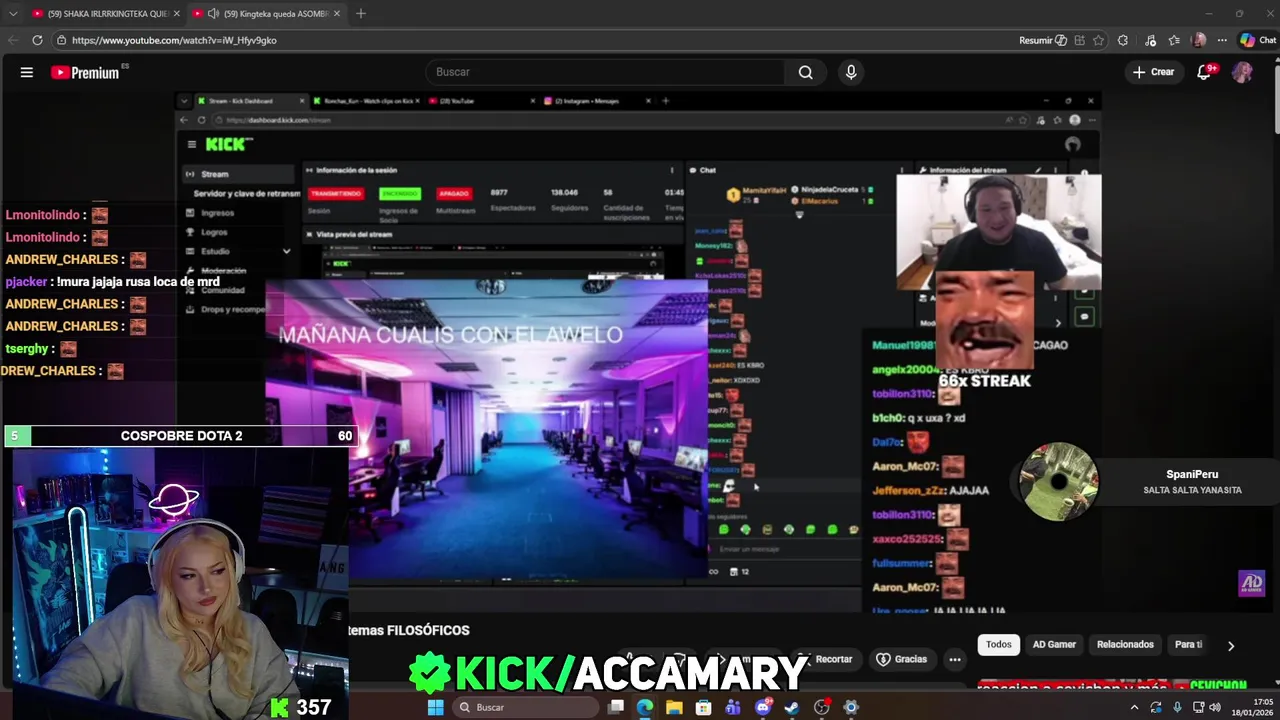Screen dimensions: 1280x720
Task: Toggle system volume icon in tray
Action: tap(1215, 707)
